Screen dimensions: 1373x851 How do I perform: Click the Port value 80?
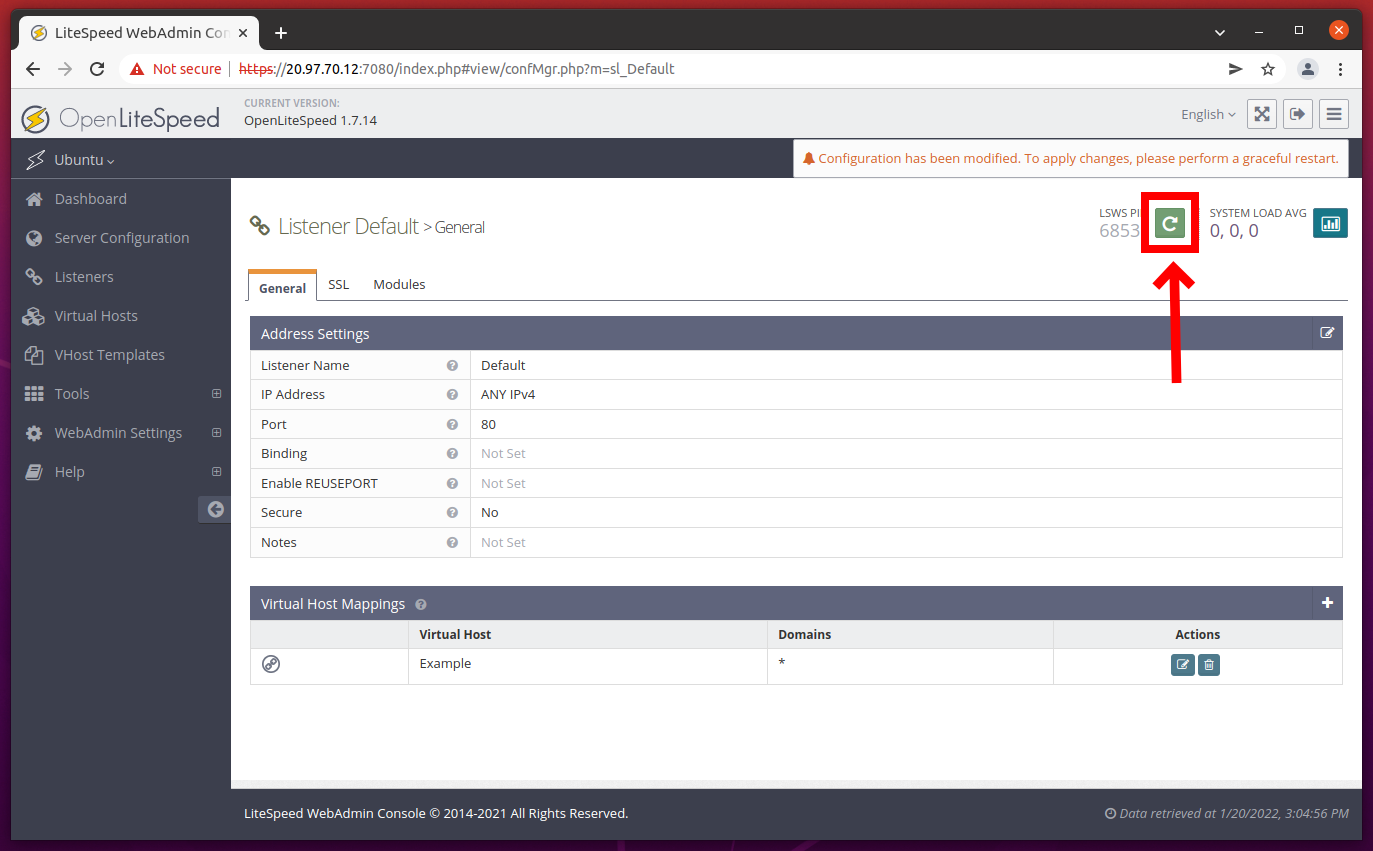[x=488, y=424]
